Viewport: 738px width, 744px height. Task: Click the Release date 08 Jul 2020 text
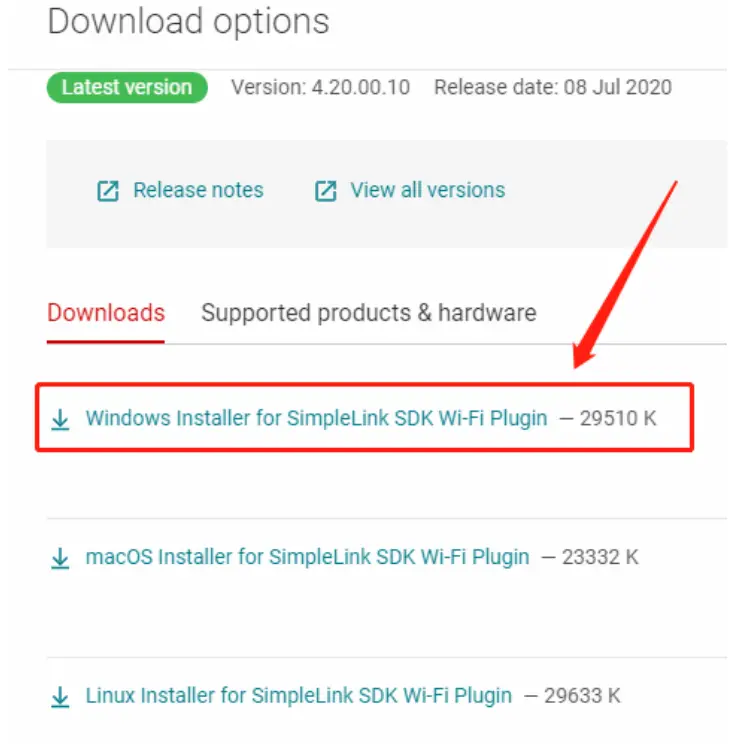pos(552,87)
